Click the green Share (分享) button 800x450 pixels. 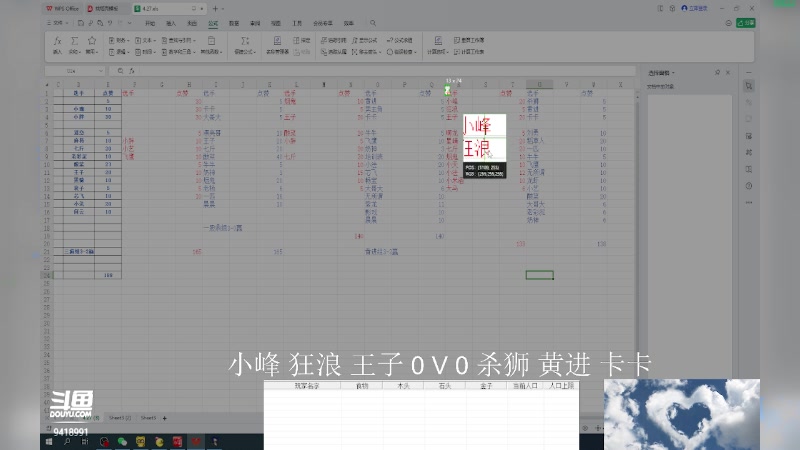[x=745, y=23]
